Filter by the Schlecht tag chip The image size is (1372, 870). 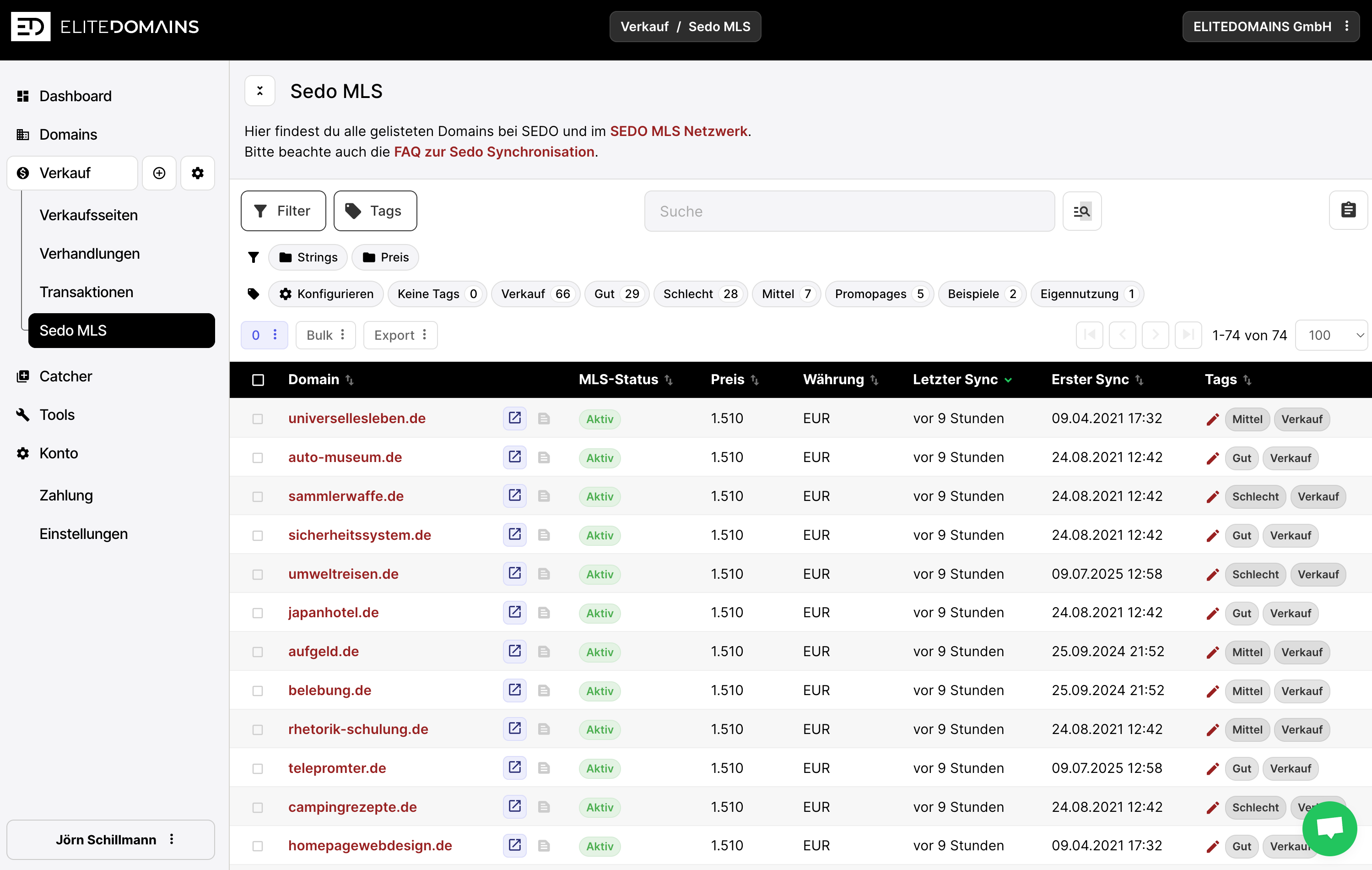[700, 294]
